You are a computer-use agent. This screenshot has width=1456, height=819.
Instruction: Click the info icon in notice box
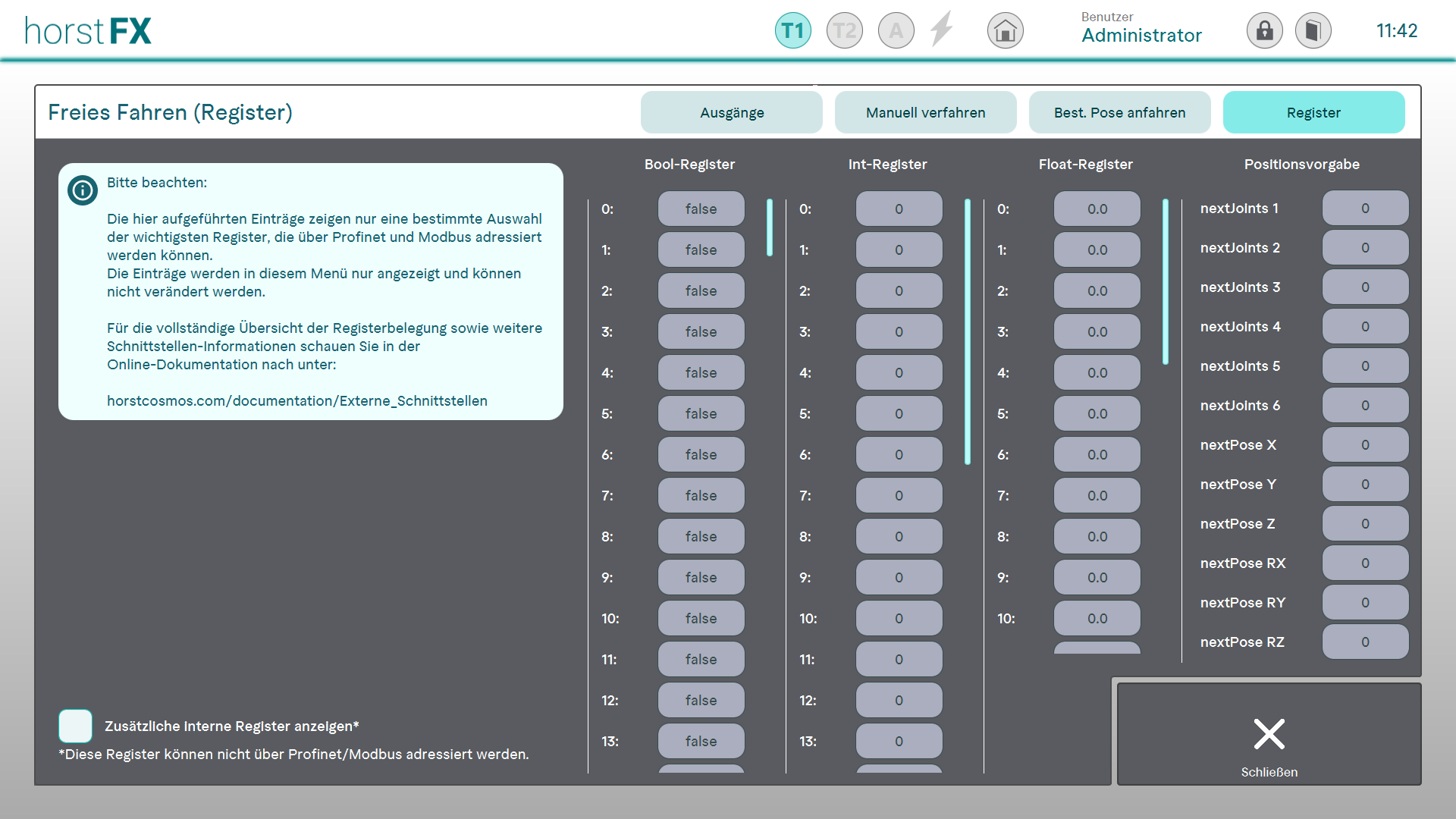click(83, 190)
